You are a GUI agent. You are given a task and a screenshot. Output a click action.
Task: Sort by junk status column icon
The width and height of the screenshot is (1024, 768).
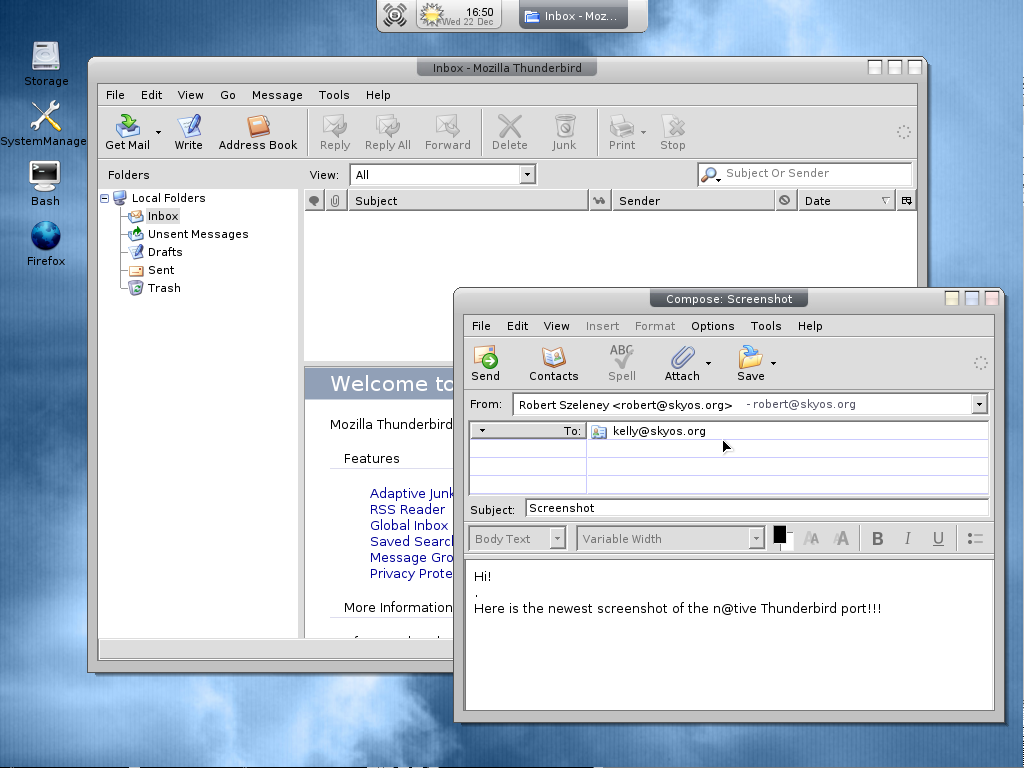(x=784, y=201)
